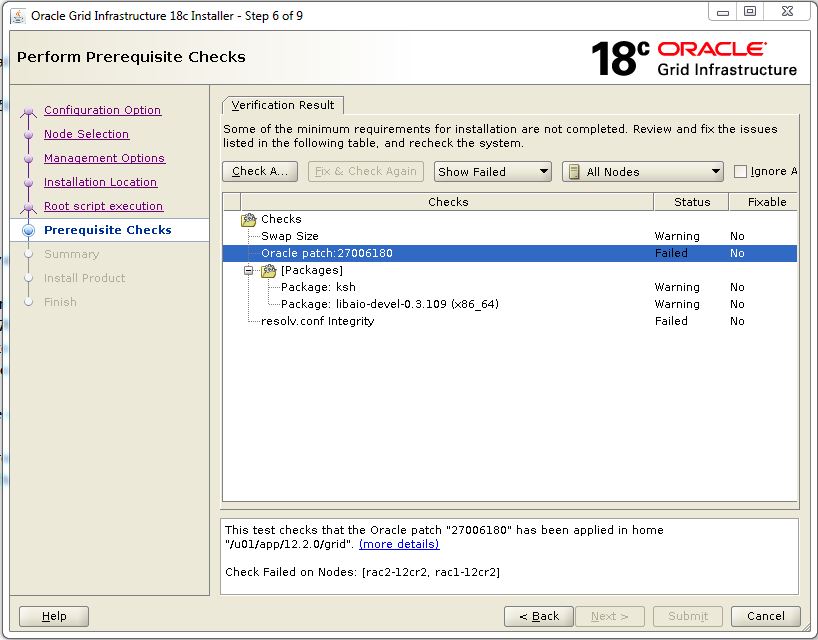Select the Package: ksh row
Screen dimensions: 818x640
[x=510, y=287]
